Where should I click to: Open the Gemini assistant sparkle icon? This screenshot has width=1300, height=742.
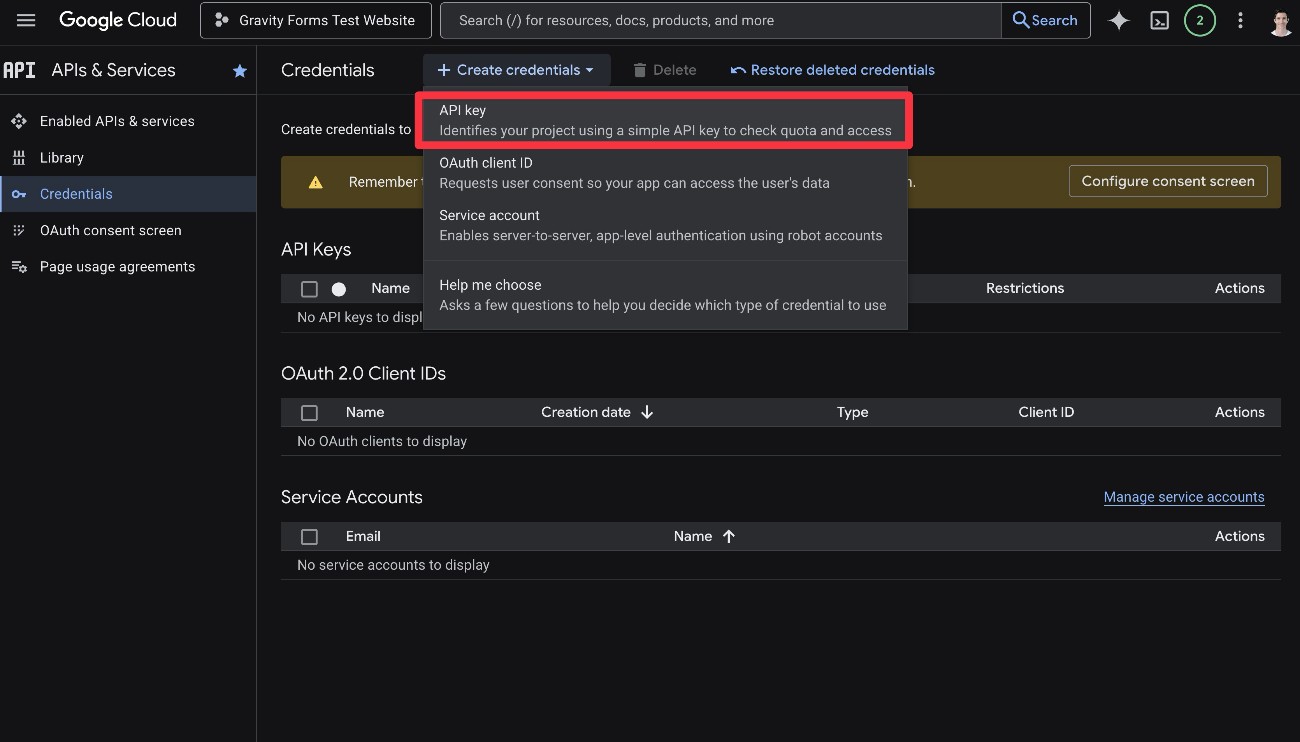1118,20
